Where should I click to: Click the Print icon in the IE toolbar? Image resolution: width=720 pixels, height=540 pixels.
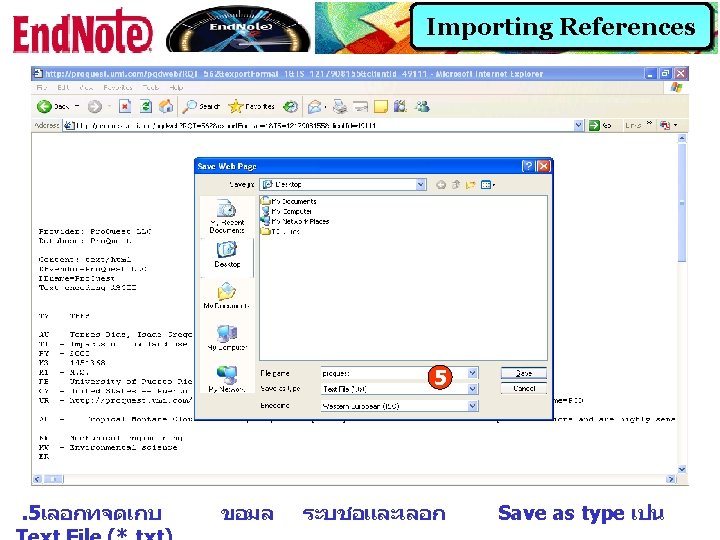340,107
